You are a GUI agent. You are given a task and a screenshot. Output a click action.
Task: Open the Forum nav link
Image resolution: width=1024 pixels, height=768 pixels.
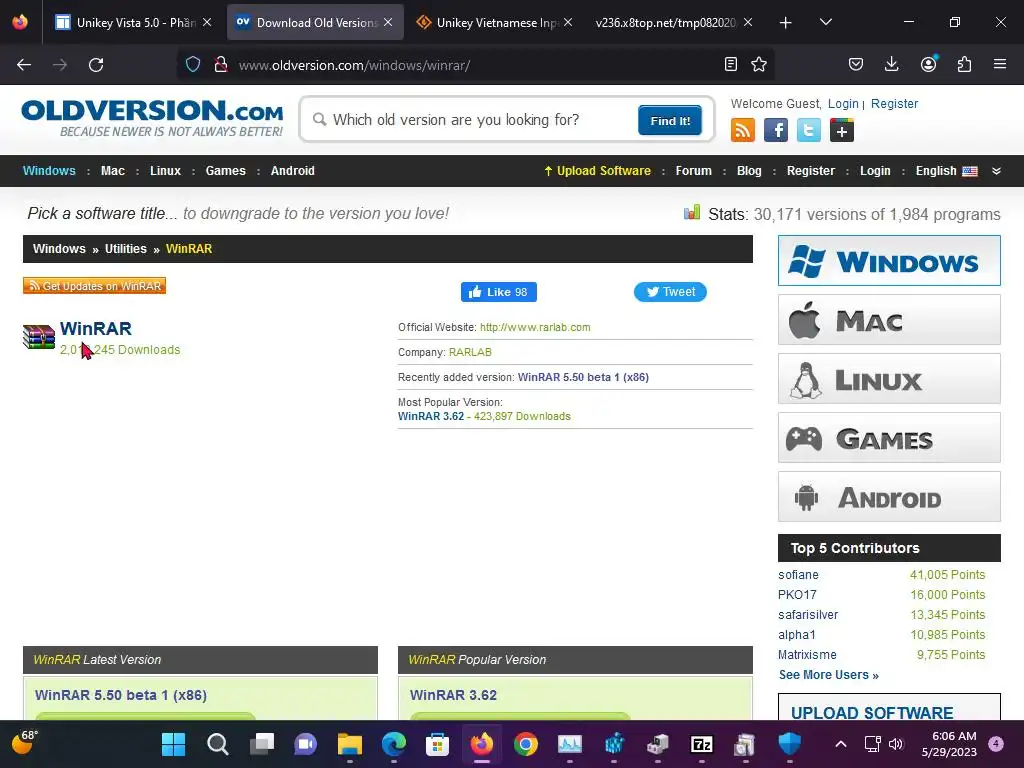(x=694, y=171)
